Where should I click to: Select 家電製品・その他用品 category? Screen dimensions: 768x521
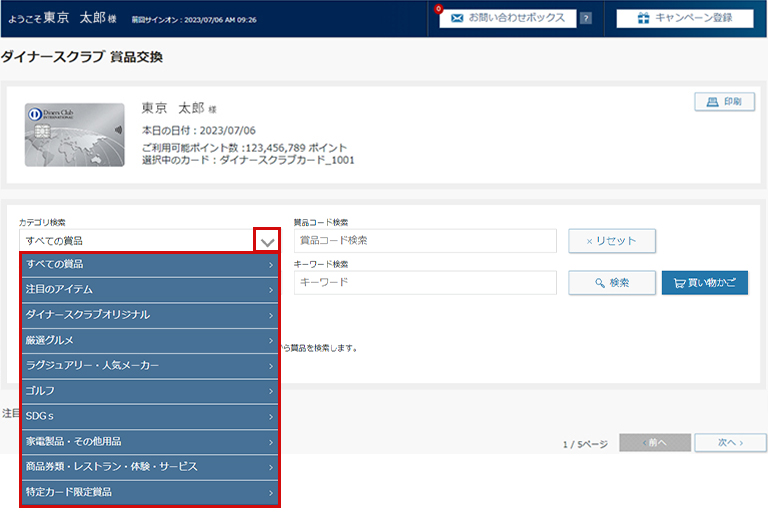150,441
